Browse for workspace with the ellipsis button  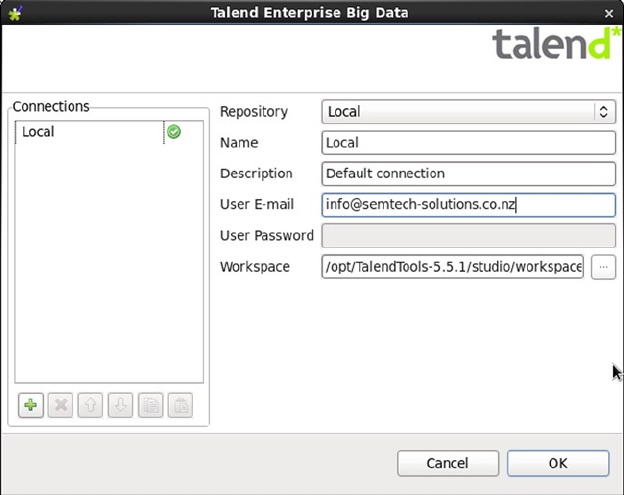pos(603,267)
